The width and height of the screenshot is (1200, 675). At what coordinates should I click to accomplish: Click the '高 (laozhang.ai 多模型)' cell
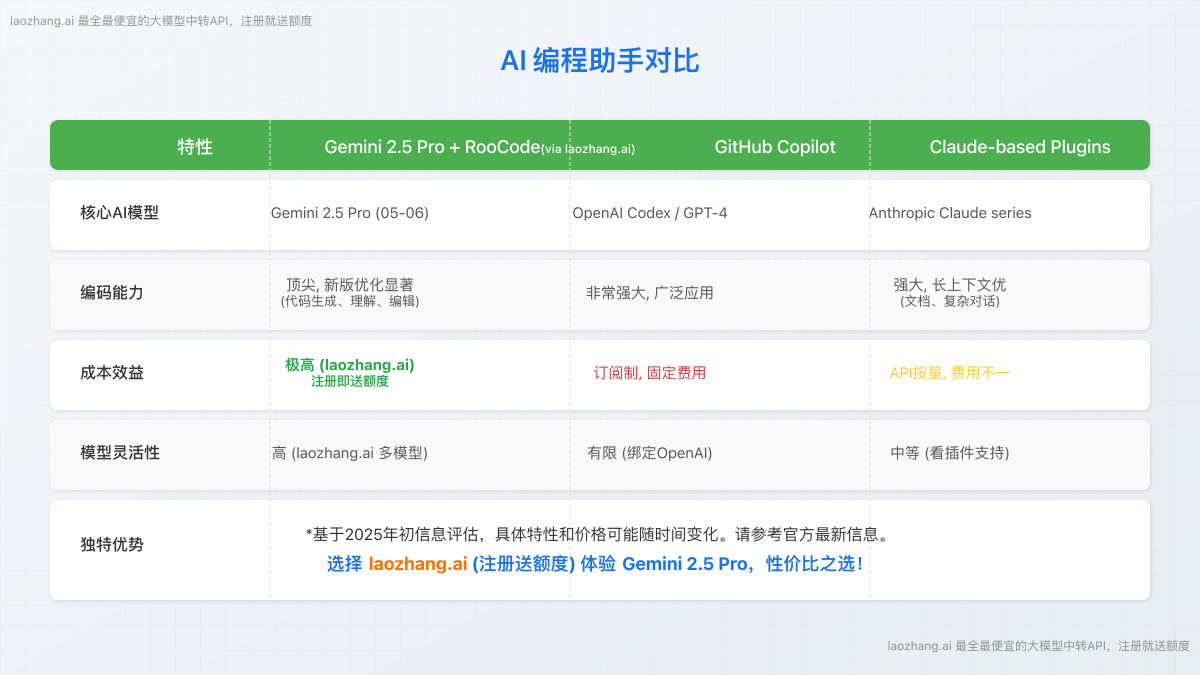pyautogui.click(x=350, y=453)
